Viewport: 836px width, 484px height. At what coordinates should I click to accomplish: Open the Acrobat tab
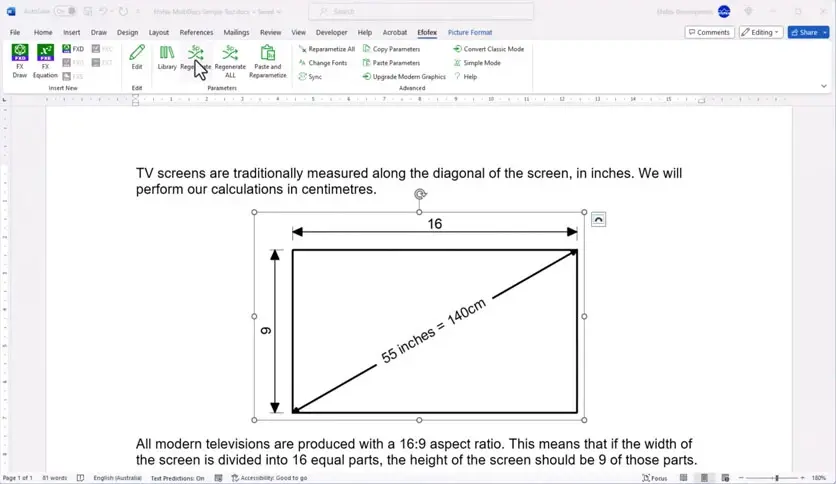click(x=395, y=33)
